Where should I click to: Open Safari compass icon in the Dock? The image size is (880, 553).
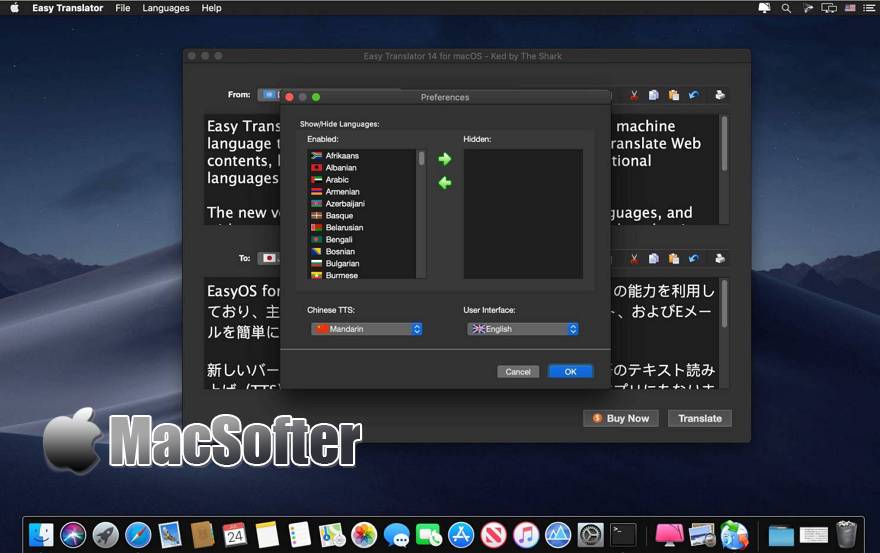tap(138, 534)
